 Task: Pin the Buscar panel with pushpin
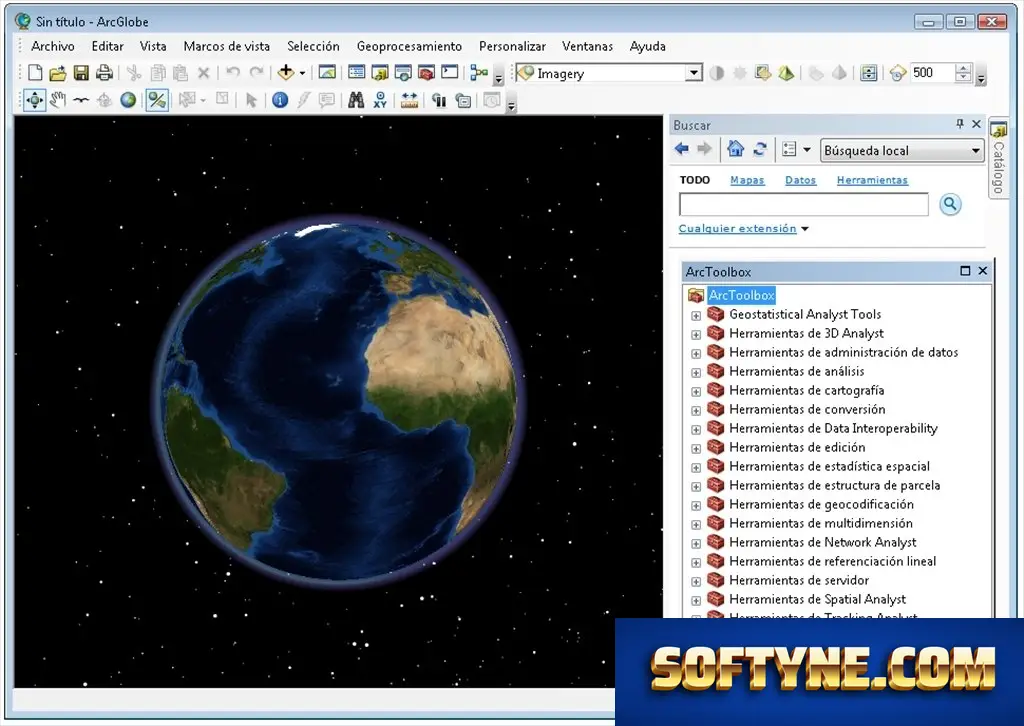click(959, 123)
